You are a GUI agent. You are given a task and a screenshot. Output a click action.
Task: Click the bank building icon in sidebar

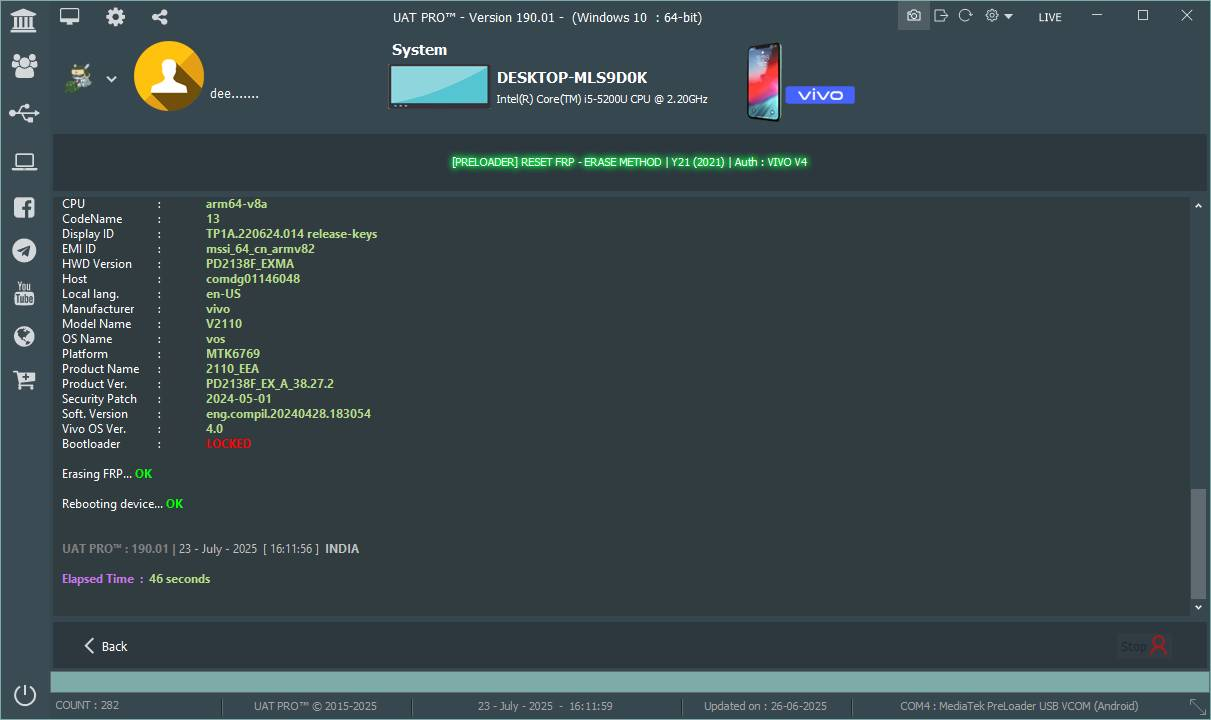point(24,19)
